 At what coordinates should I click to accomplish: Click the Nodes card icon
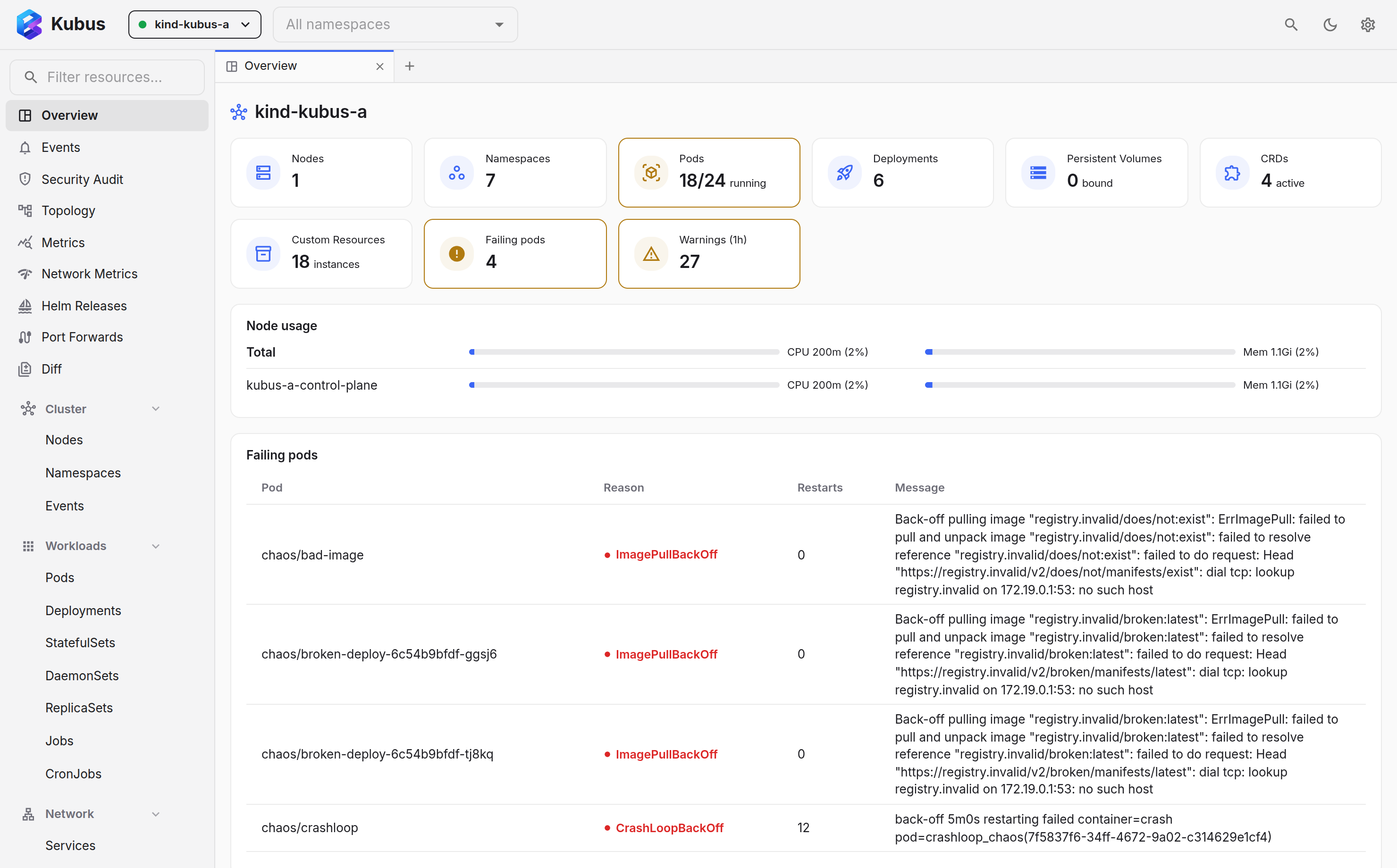coord(263,172)
